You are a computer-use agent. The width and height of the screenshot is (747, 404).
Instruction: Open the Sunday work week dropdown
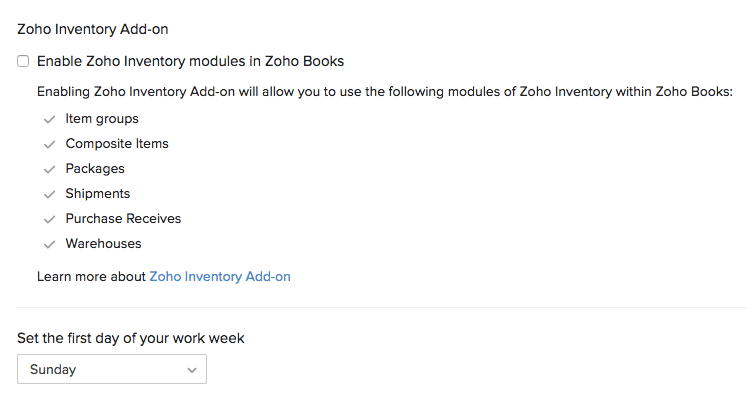[x=111, y=369]
